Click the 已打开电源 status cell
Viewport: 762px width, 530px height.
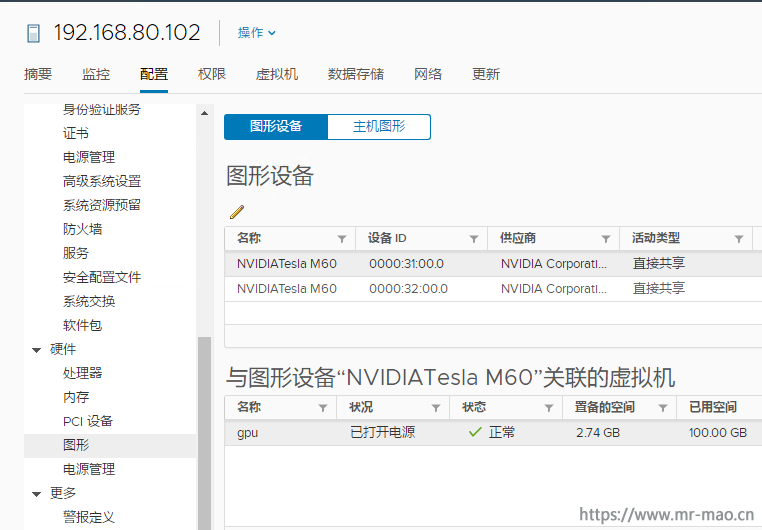pos(382,432)
